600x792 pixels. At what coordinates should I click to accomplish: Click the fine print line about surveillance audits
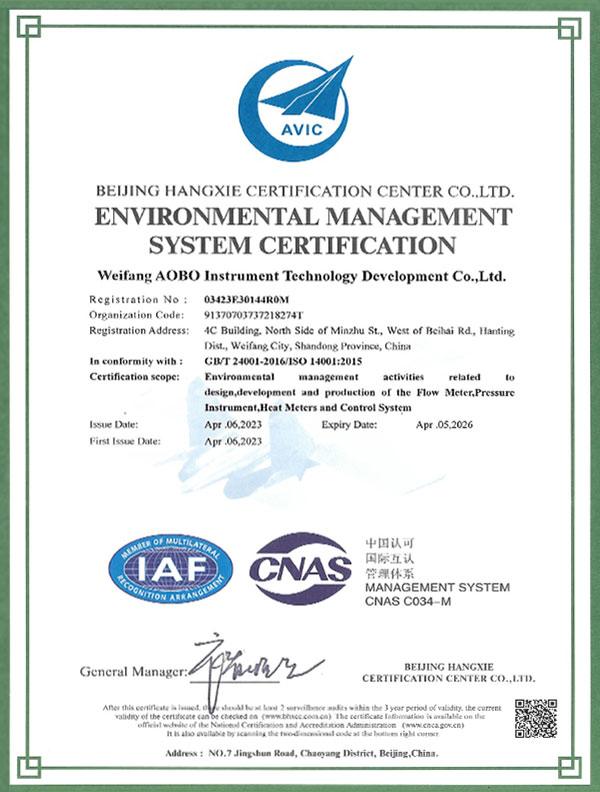coord(302,708)
